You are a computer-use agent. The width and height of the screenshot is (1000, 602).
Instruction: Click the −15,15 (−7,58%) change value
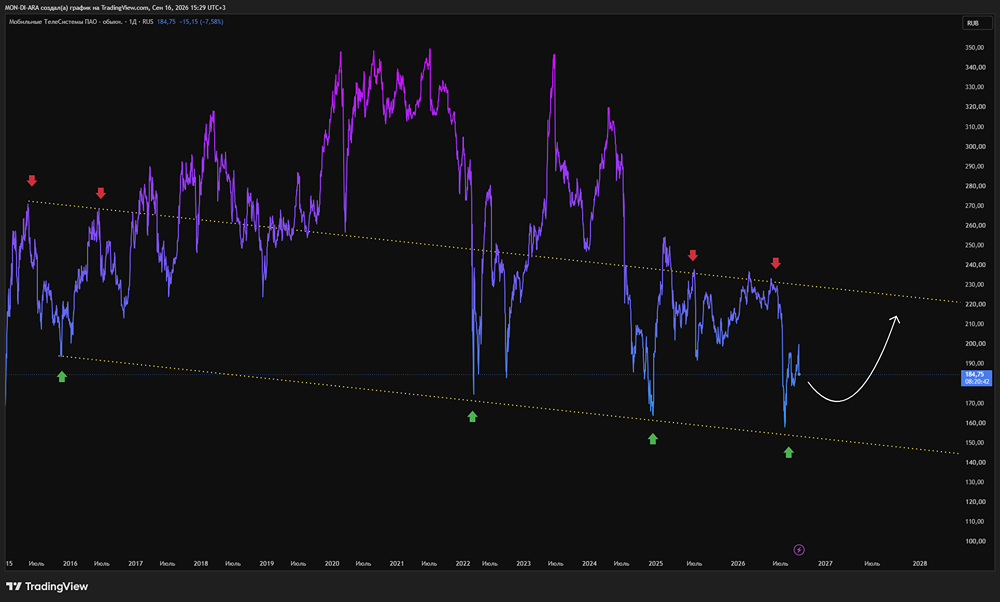point(202,22)
